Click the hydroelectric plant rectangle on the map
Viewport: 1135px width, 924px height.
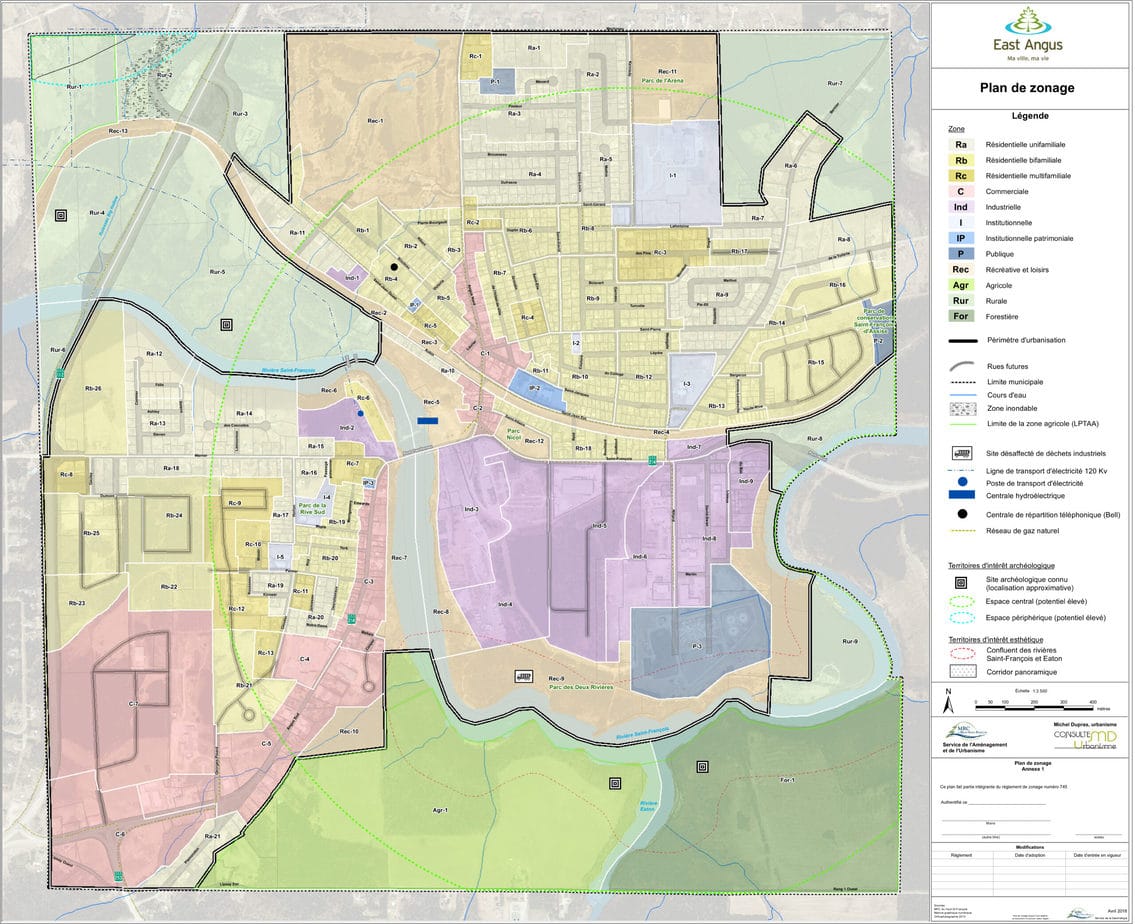428,421
